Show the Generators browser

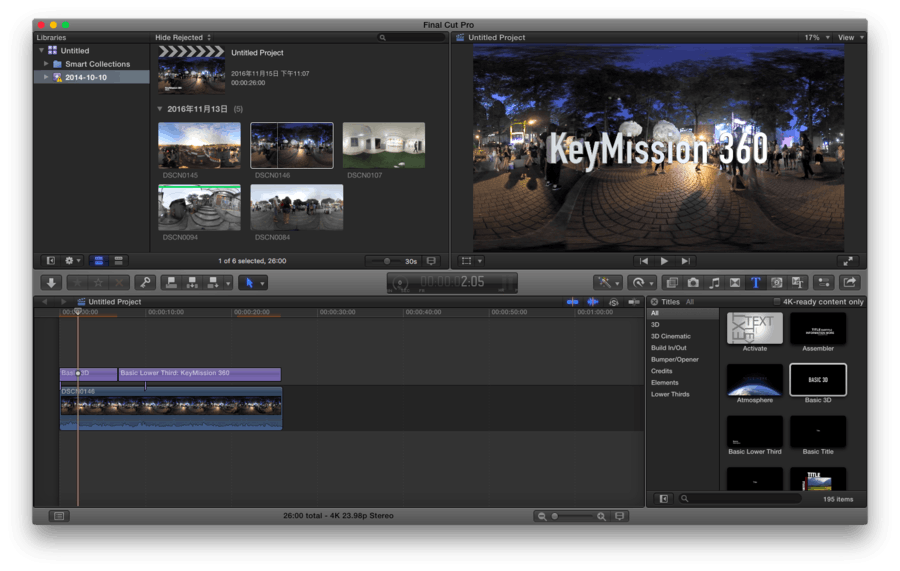coord(777,282)
